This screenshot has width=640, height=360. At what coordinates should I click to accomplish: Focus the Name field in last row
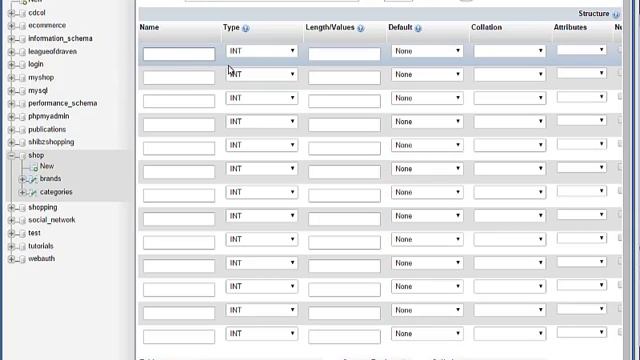pos(179,336)
